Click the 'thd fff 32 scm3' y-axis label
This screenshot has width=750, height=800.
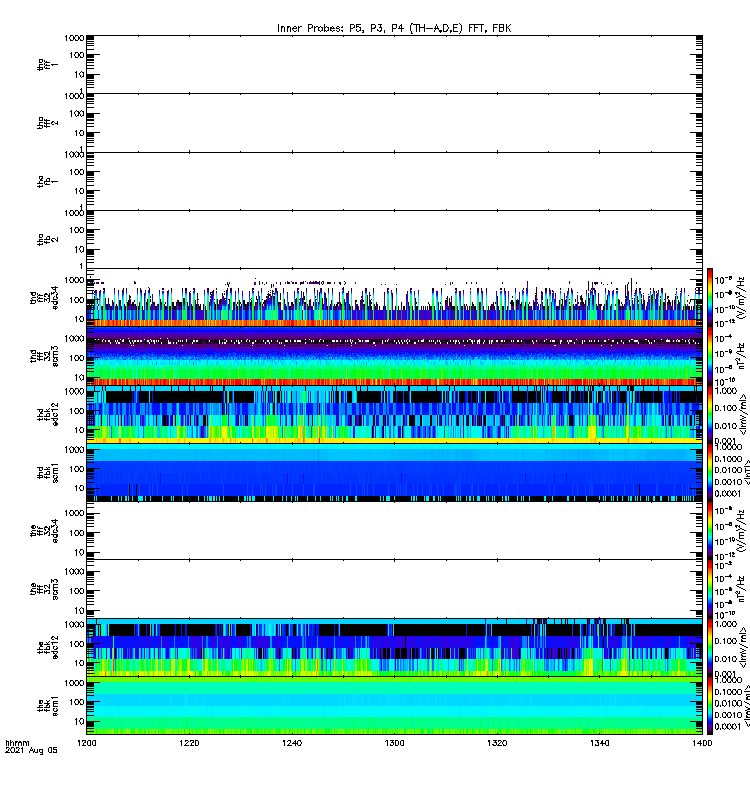tap(44, 356)
